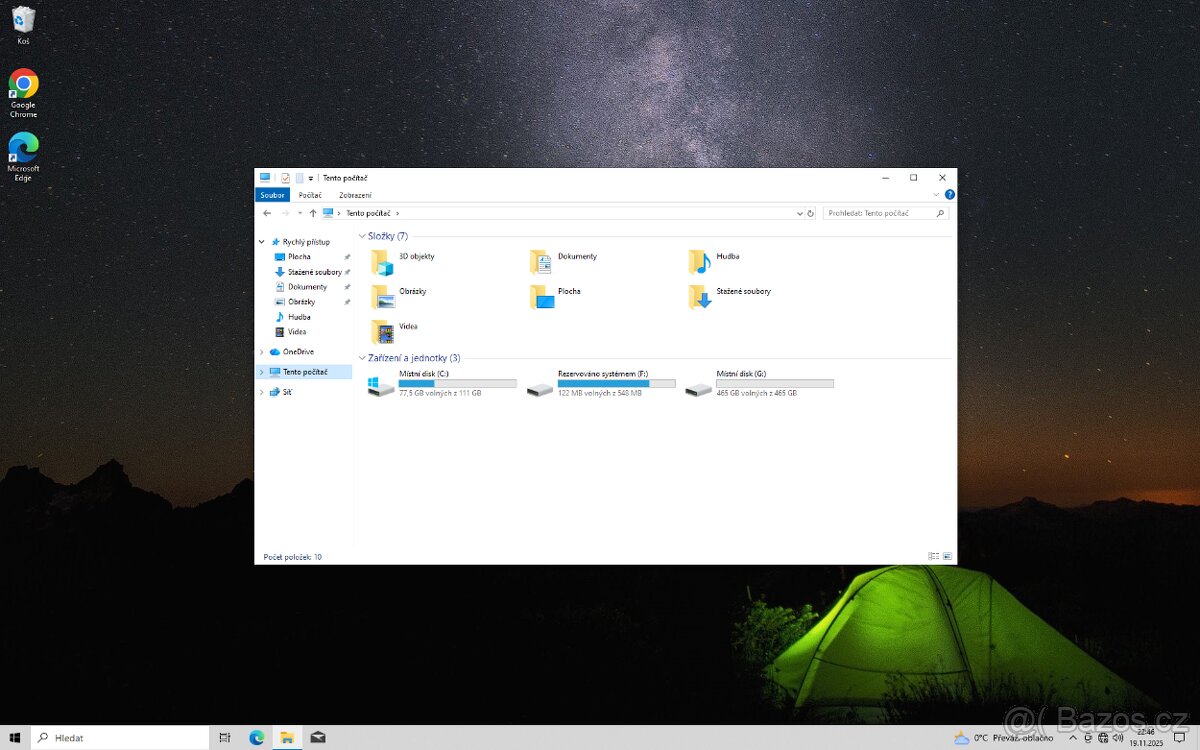Switch to details view via status bar icon

934,556
